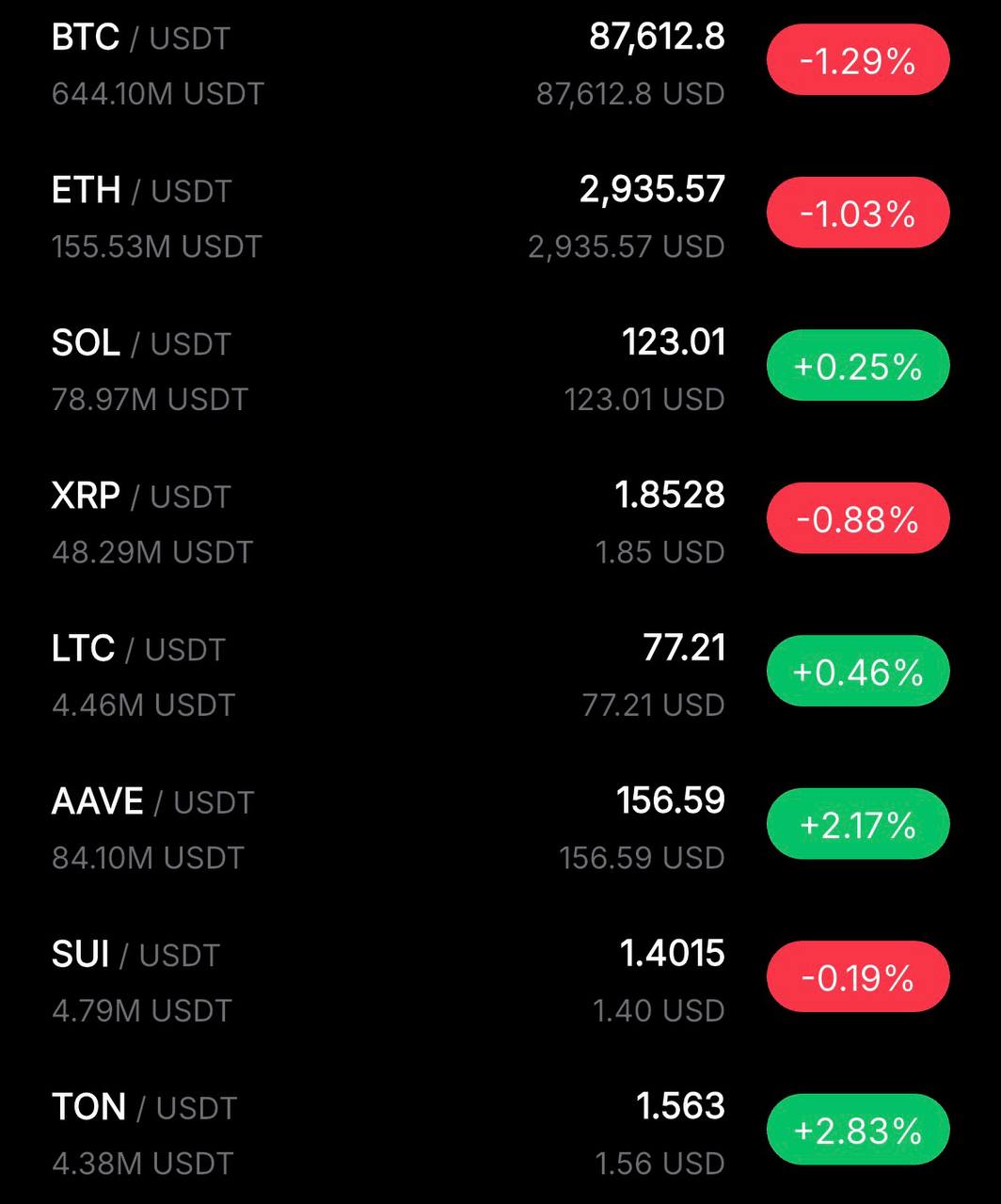Tap the TON +2.83% change badge
Viewport: 1001px width, 1204px height.
tap(857, 1130)
